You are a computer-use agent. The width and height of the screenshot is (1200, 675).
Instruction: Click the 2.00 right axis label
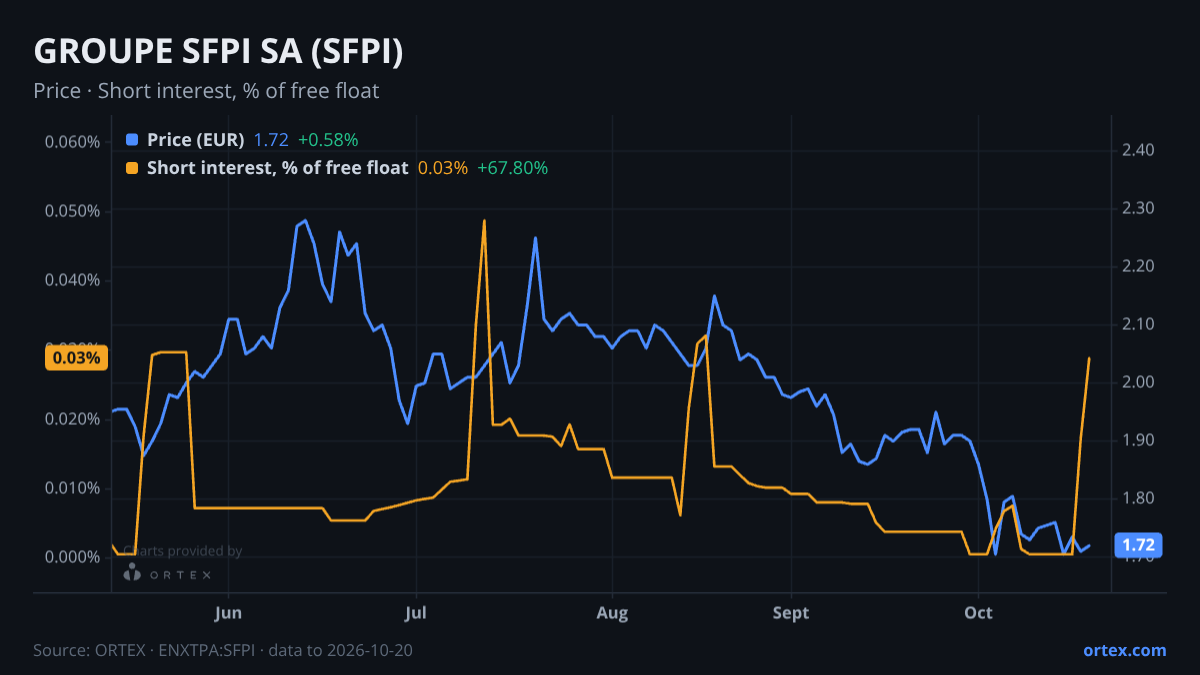[x=1139, y=383]
